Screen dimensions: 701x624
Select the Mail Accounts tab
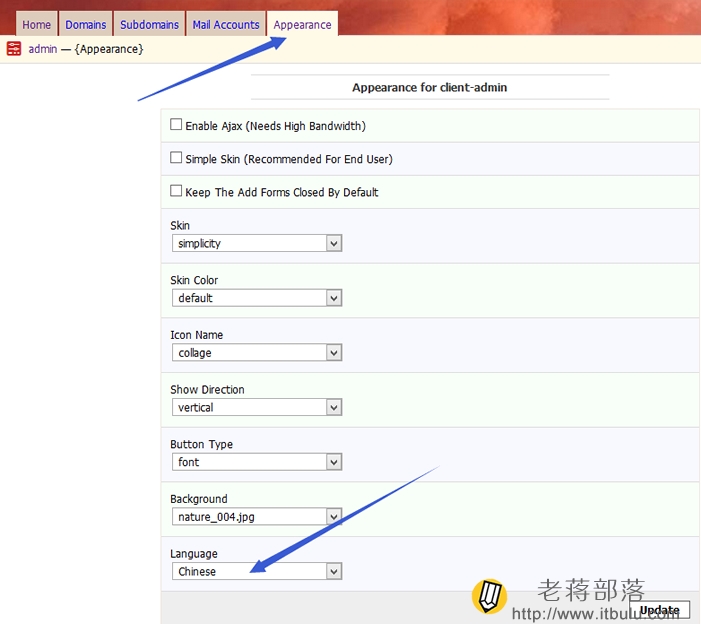(x=226, y=24)
